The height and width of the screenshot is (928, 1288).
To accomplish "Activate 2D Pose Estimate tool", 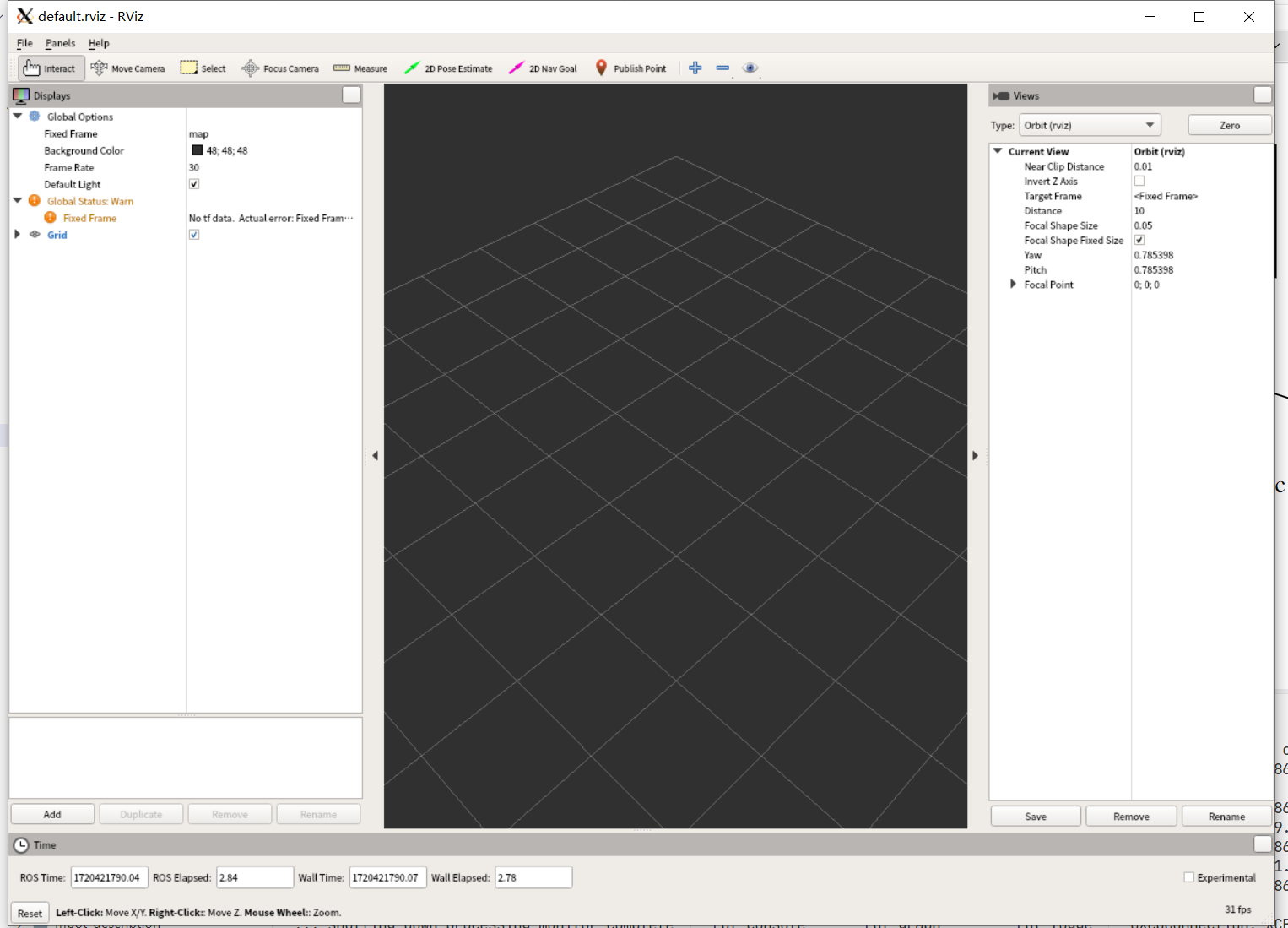I will [448, 68].
